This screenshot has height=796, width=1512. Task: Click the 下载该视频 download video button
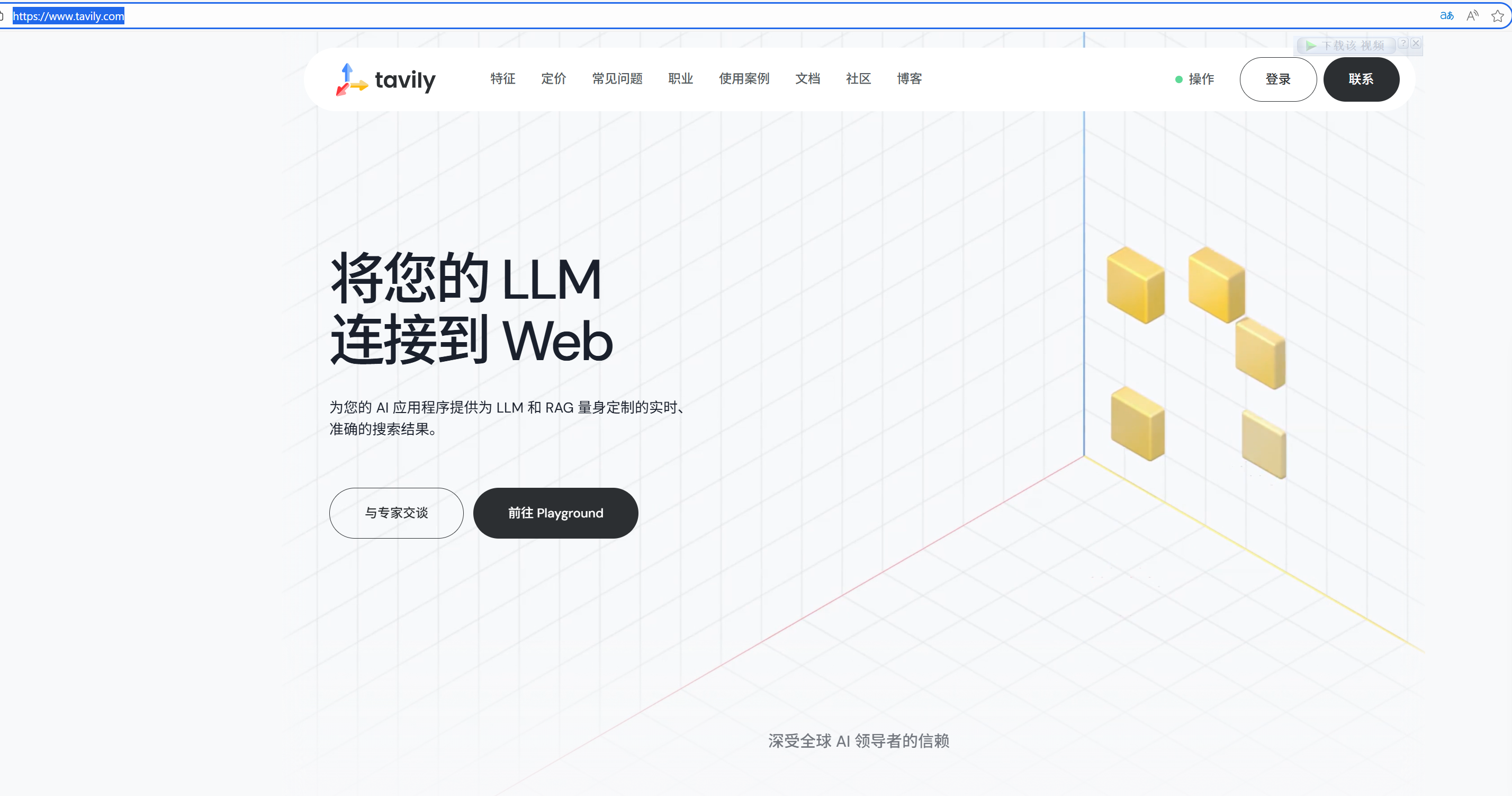coord(1346,45)
